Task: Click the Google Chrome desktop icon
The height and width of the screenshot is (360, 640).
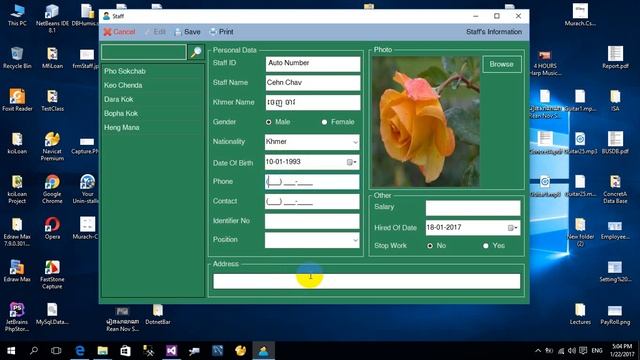Action: tap(52, 189)
